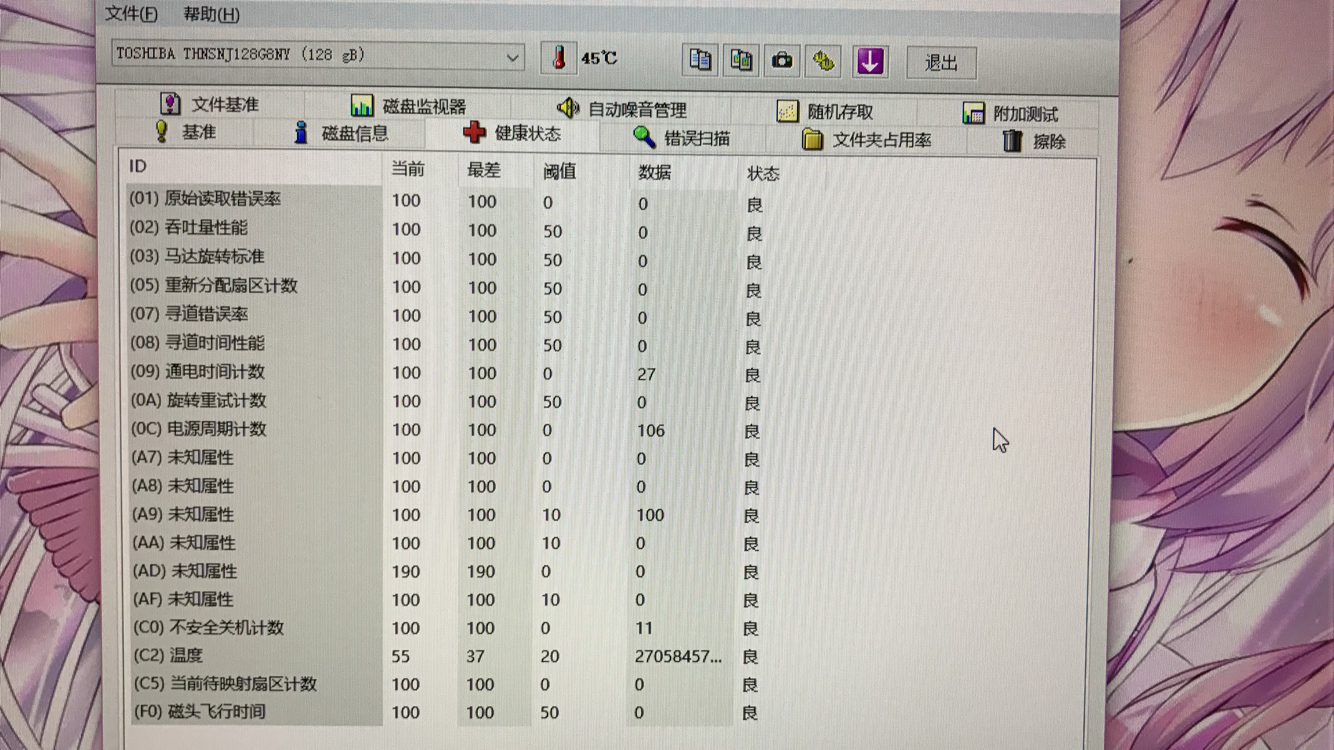Click the 45°C temperature readout

599,59
